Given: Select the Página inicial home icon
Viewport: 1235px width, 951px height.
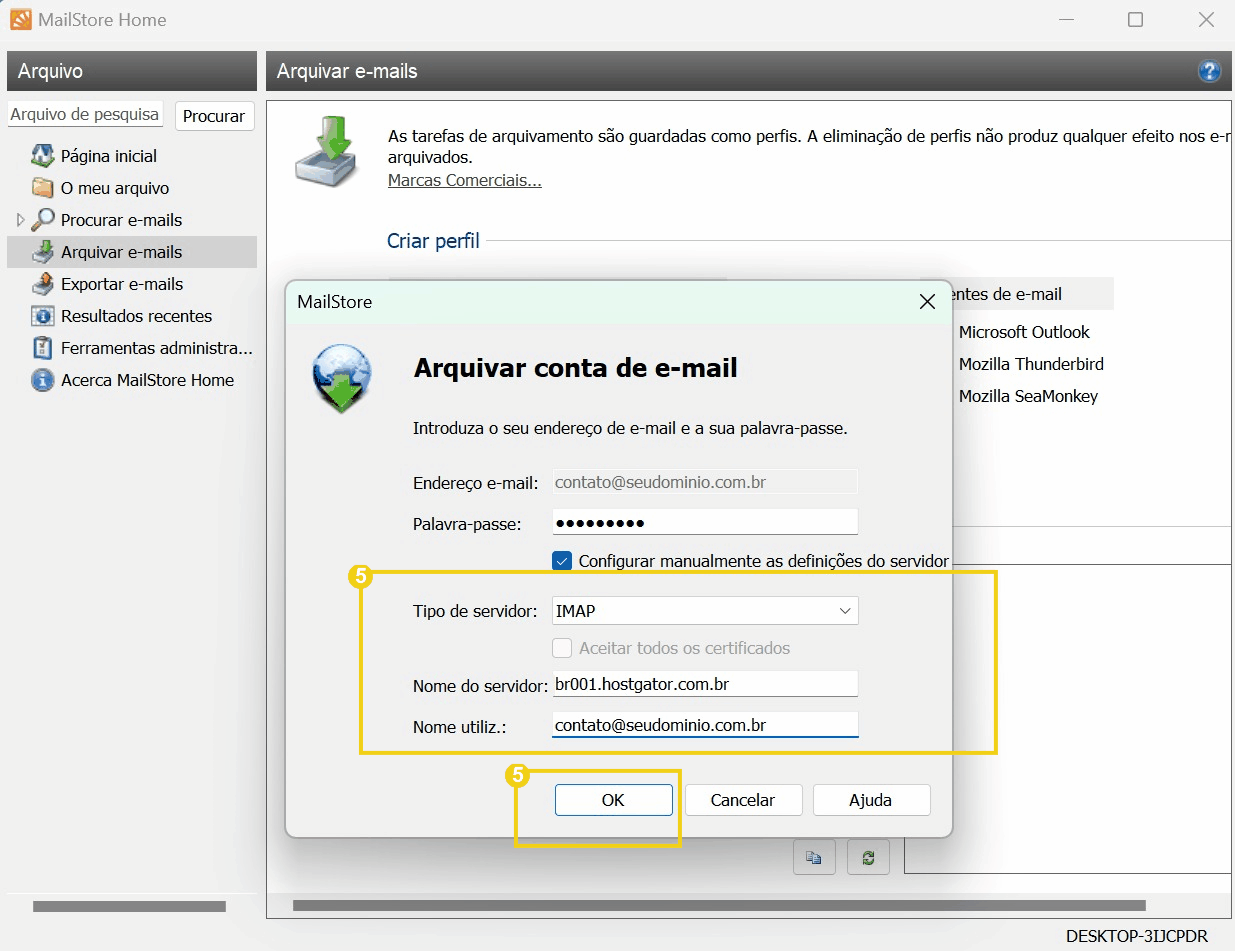Looking at the screenshot, I should (x=42, y=156).
